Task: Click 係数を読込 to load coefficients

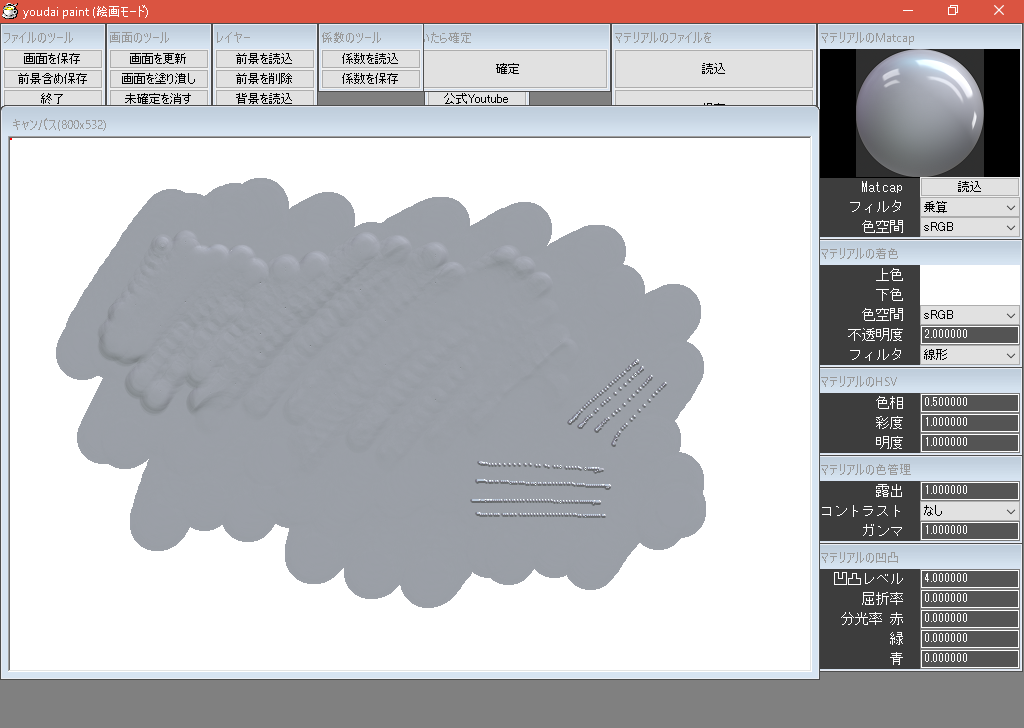Action: [x=368, y=58]
